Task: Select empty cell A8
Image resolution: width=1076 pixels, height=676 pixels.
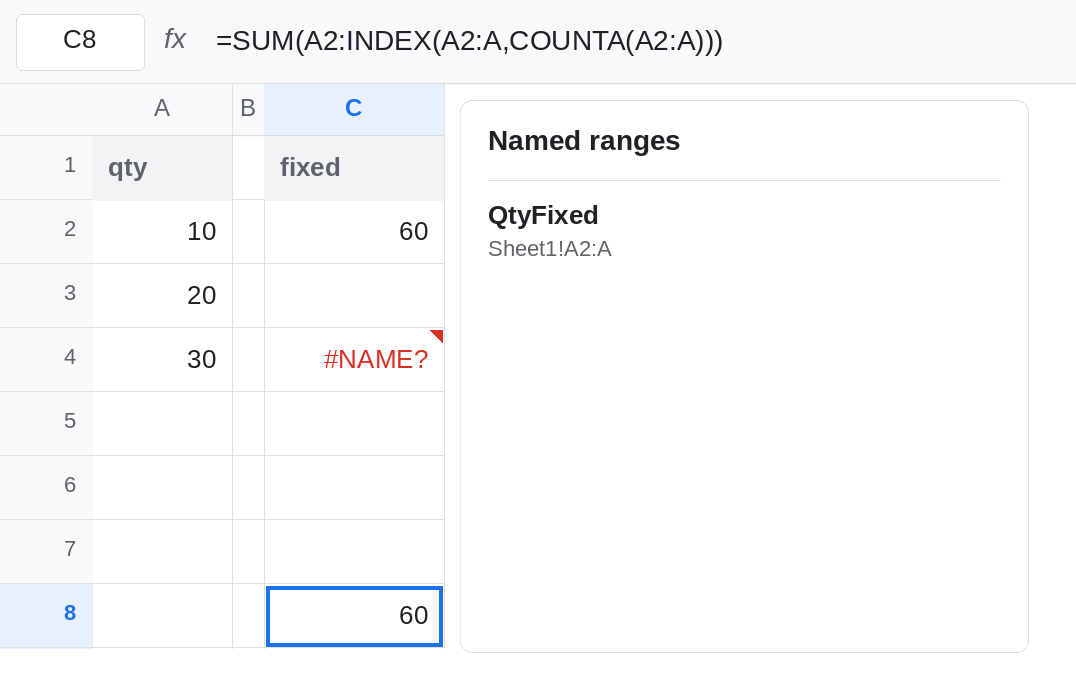Action: pyautogui.click(x=162, y=615)
